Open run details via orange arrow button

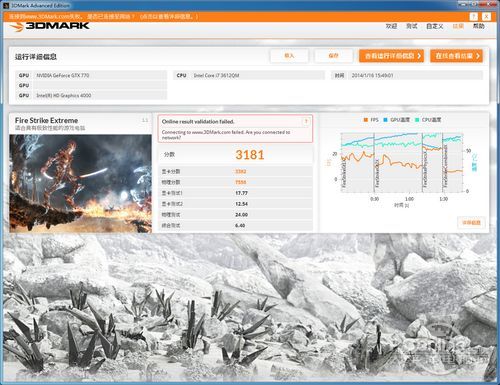point(391,56)
